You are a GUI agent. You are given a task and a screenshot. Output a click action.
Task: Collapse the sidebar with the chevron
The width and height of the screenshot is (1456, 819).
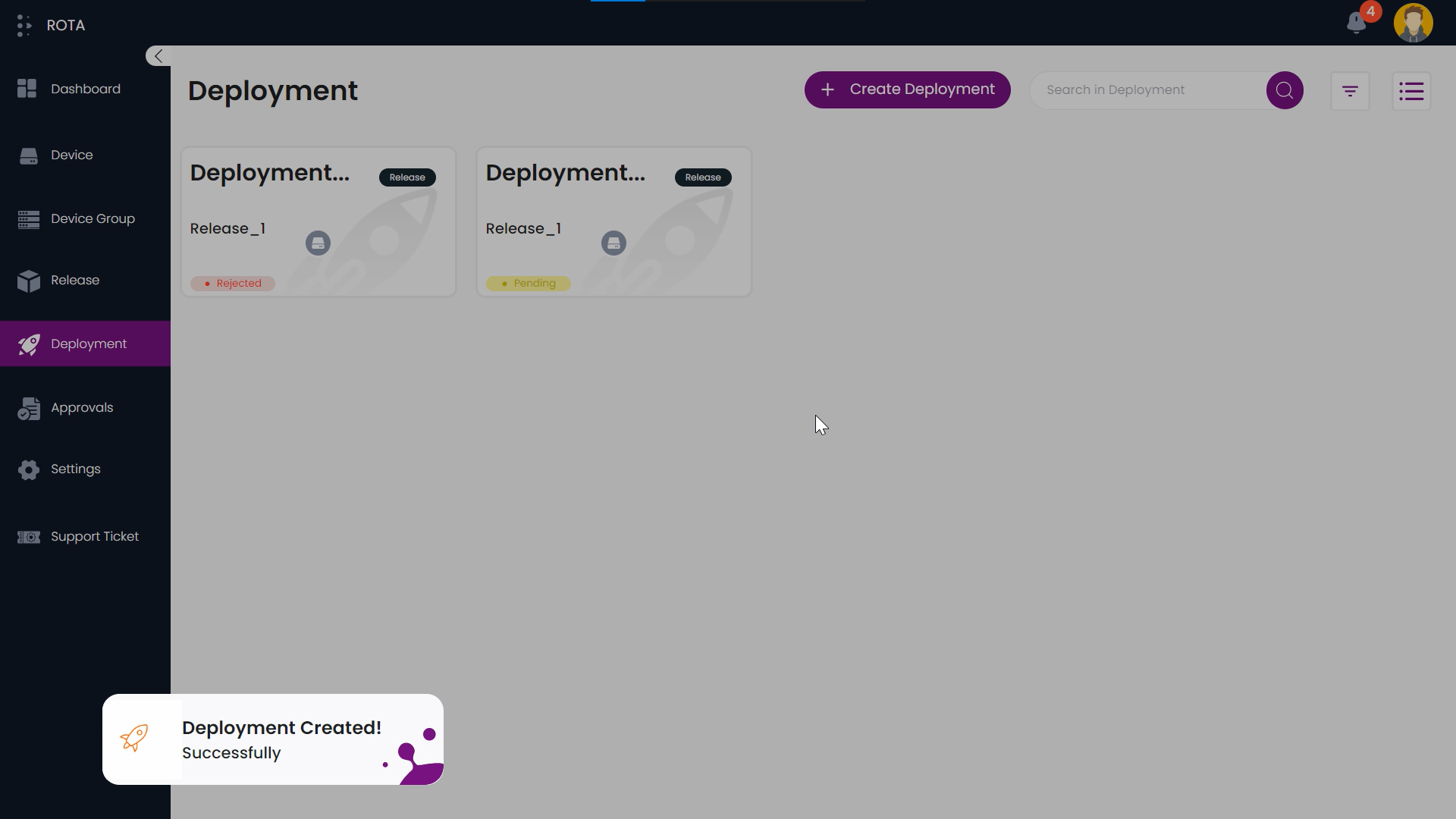point(157,55)
